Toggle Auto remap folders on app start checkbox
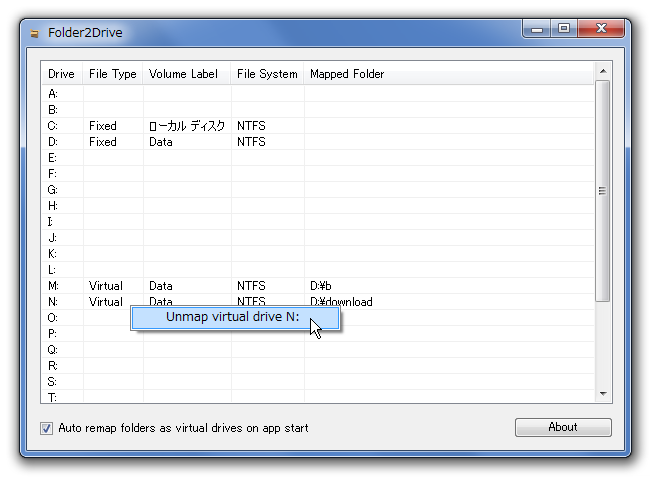654x479 pixels. pyautogui.click(x=46, y=428)
